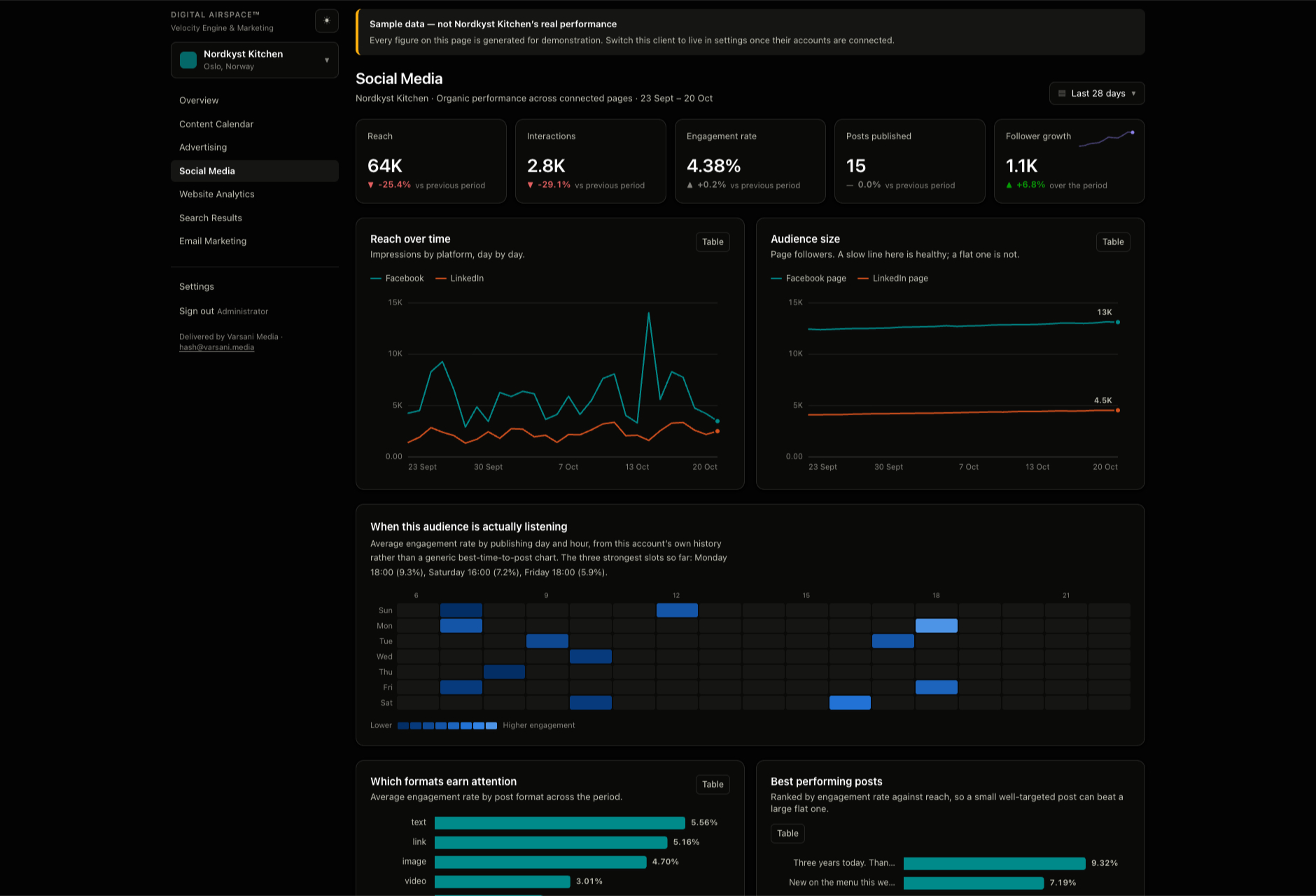Toggle the Facebook series in Reach legend
1316x896 pixels.
(397, 279)
